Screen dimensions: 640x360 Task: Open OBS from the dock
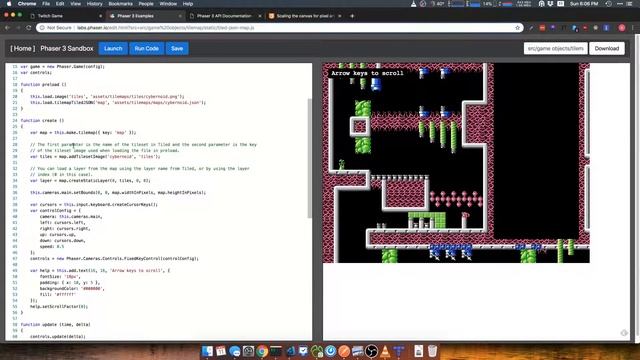point(371,351)
